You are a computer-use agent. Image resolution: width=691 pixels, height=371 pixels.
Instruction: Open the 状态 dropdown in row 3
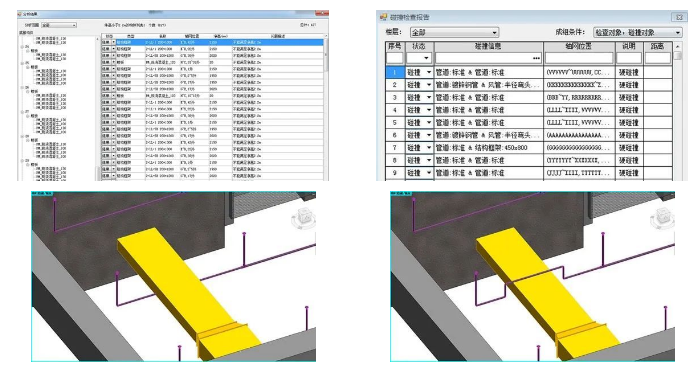[x=428, y=97]
